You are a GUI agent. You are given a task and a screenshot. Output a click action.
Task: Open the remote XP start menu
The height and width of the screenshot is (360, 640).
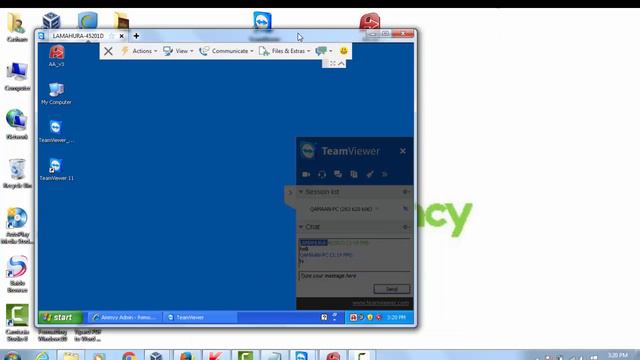coord(60,317)
